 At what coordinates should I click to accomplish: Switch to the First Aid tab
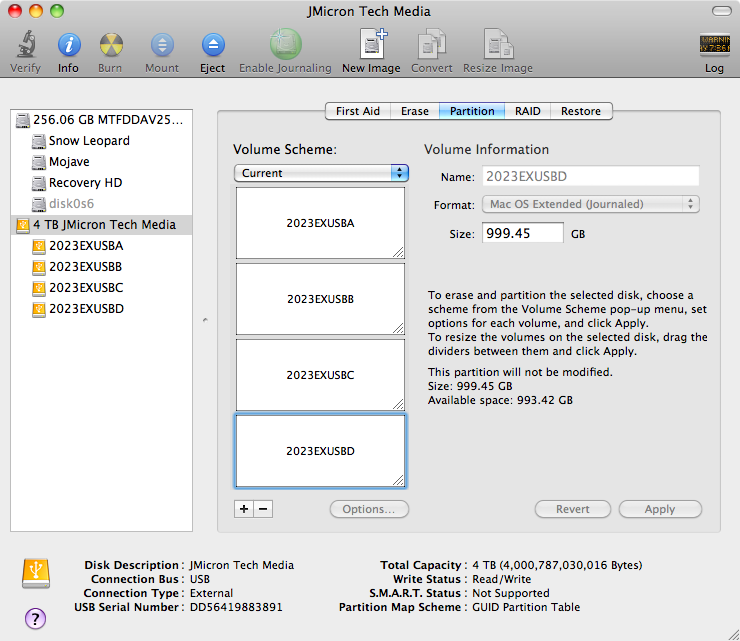358,111
